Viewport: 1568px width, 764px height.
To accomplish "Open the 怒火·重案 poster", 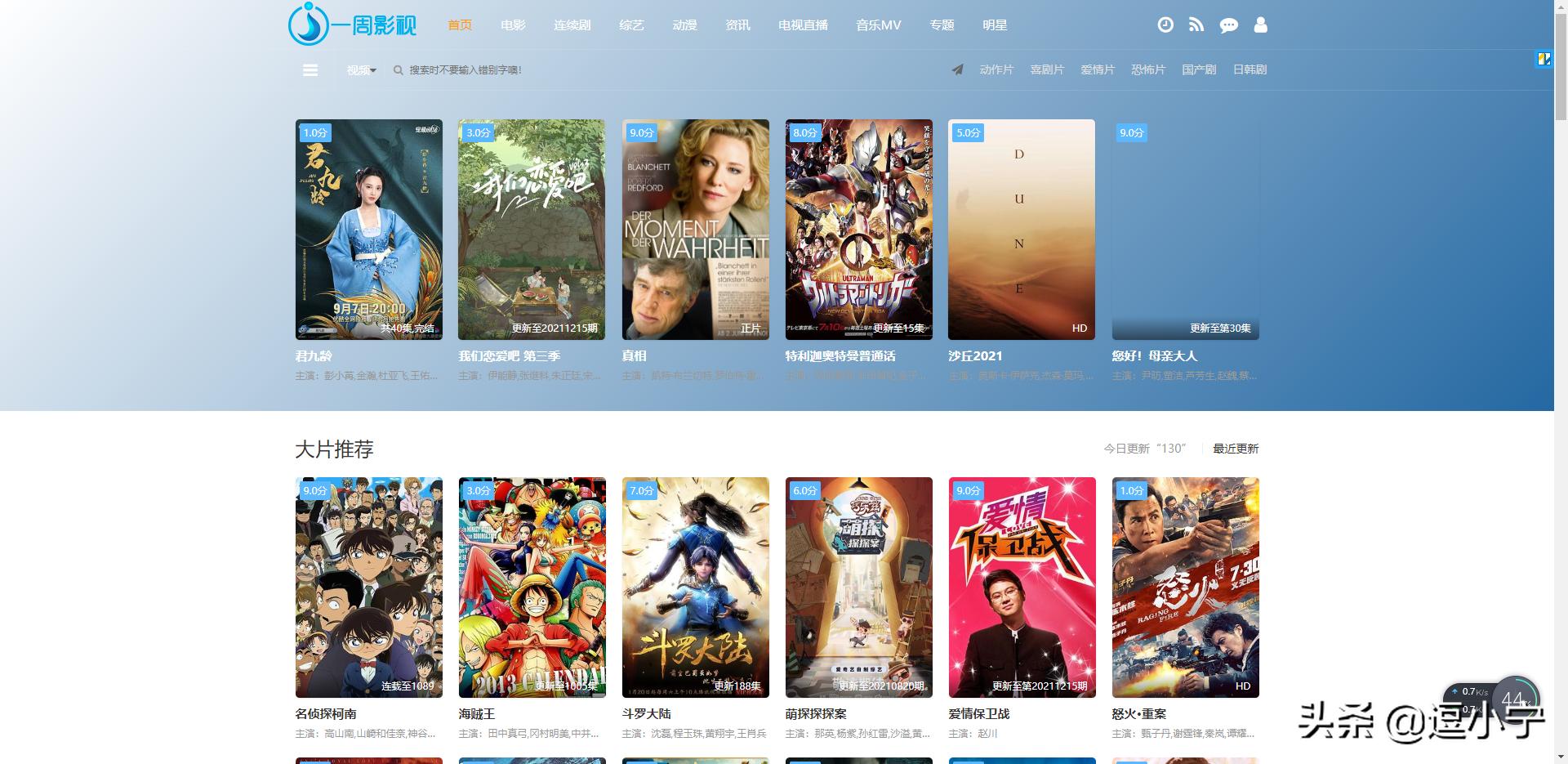I will pos(1186,588).
